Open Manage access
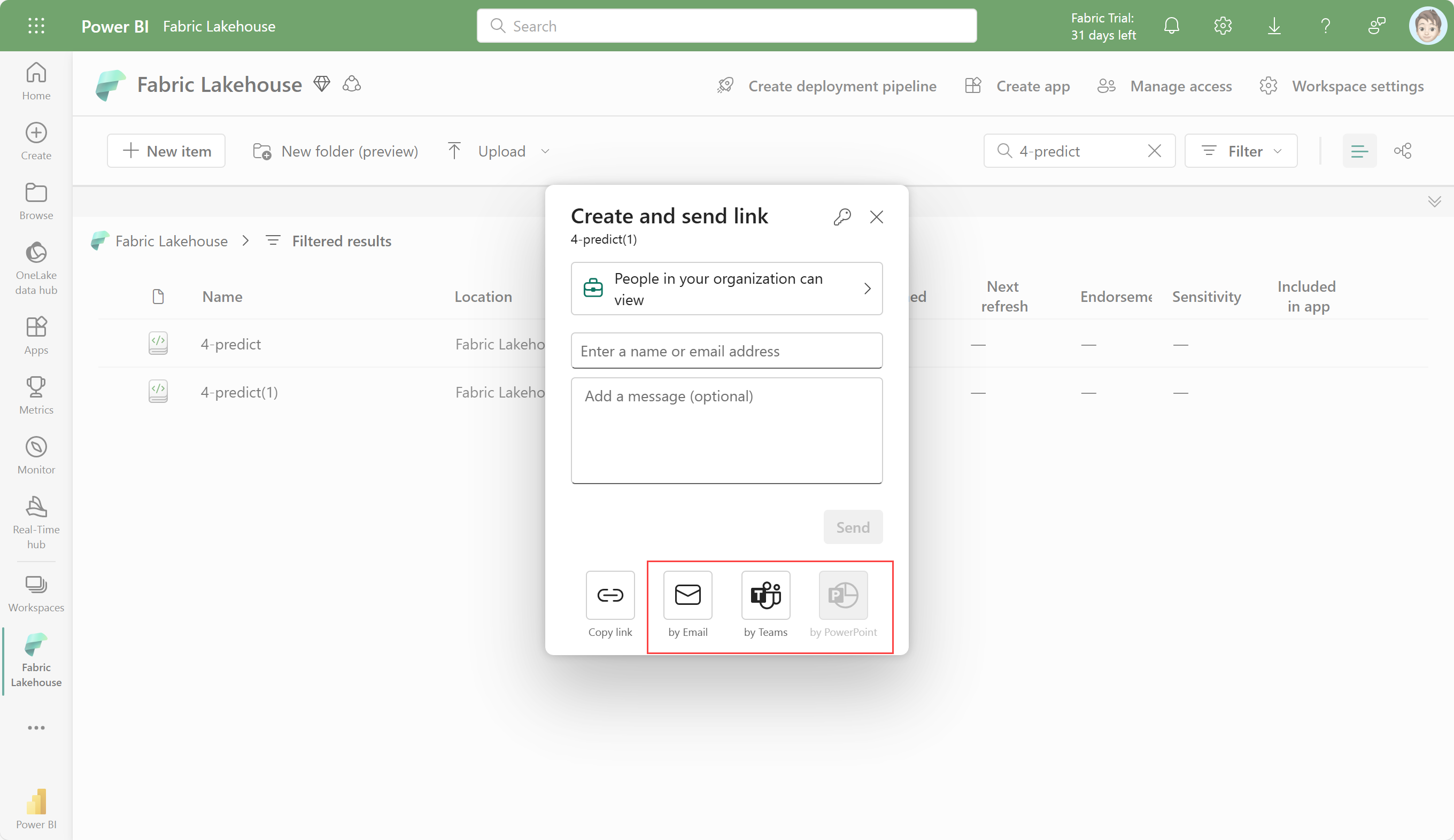Viewport: 1454px width, 840px height. [1164, 86]
